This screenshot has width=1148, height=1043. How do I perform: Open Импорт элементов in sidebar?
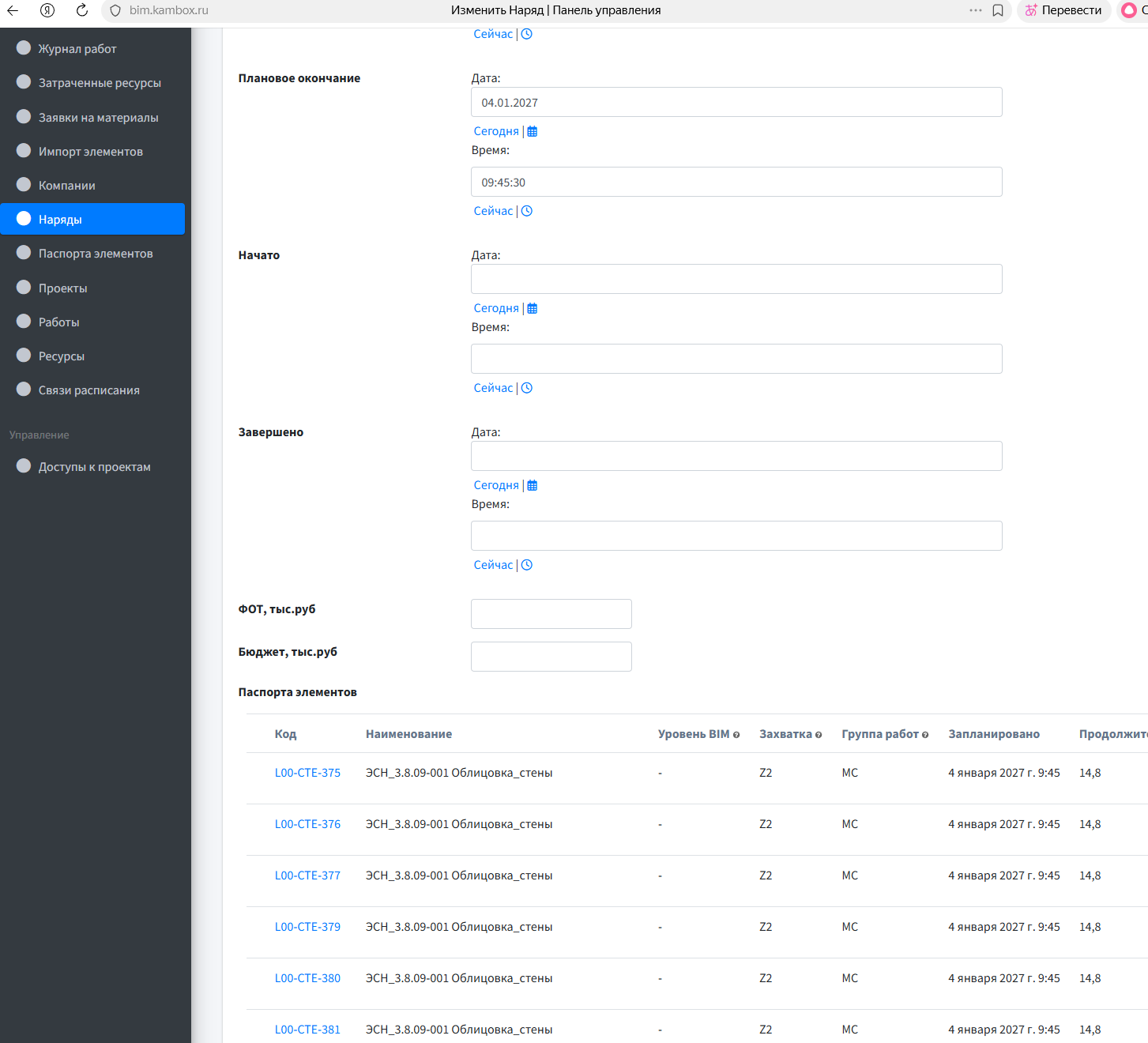[x=92, y=151]
